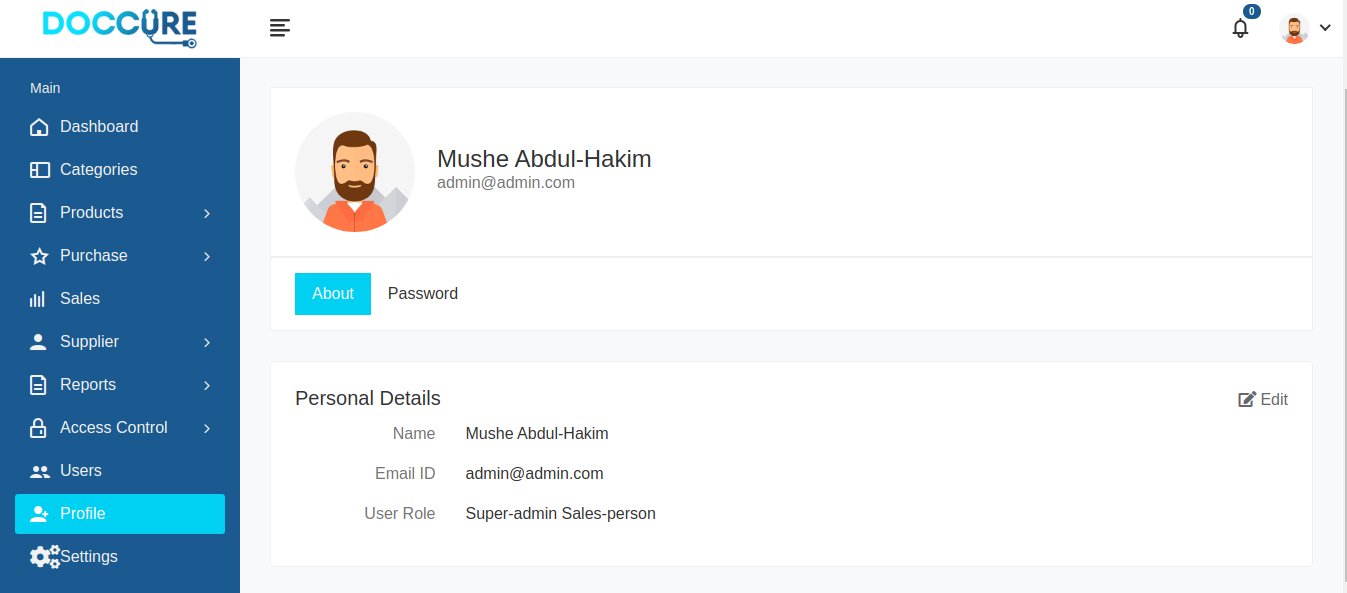Open notifications via the bell icon
The width and height of the screenshot is (1347, 593).
(x=1240, y=28)
